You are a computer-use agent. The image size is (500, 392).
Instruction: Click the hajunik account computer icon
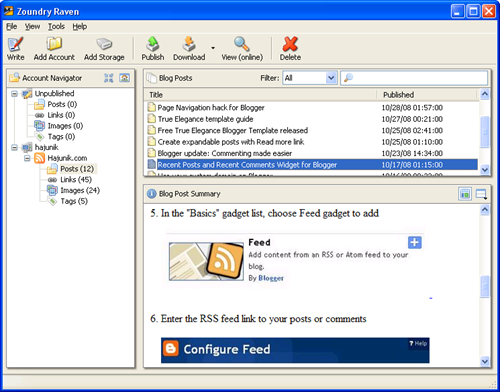click(27, 147)
